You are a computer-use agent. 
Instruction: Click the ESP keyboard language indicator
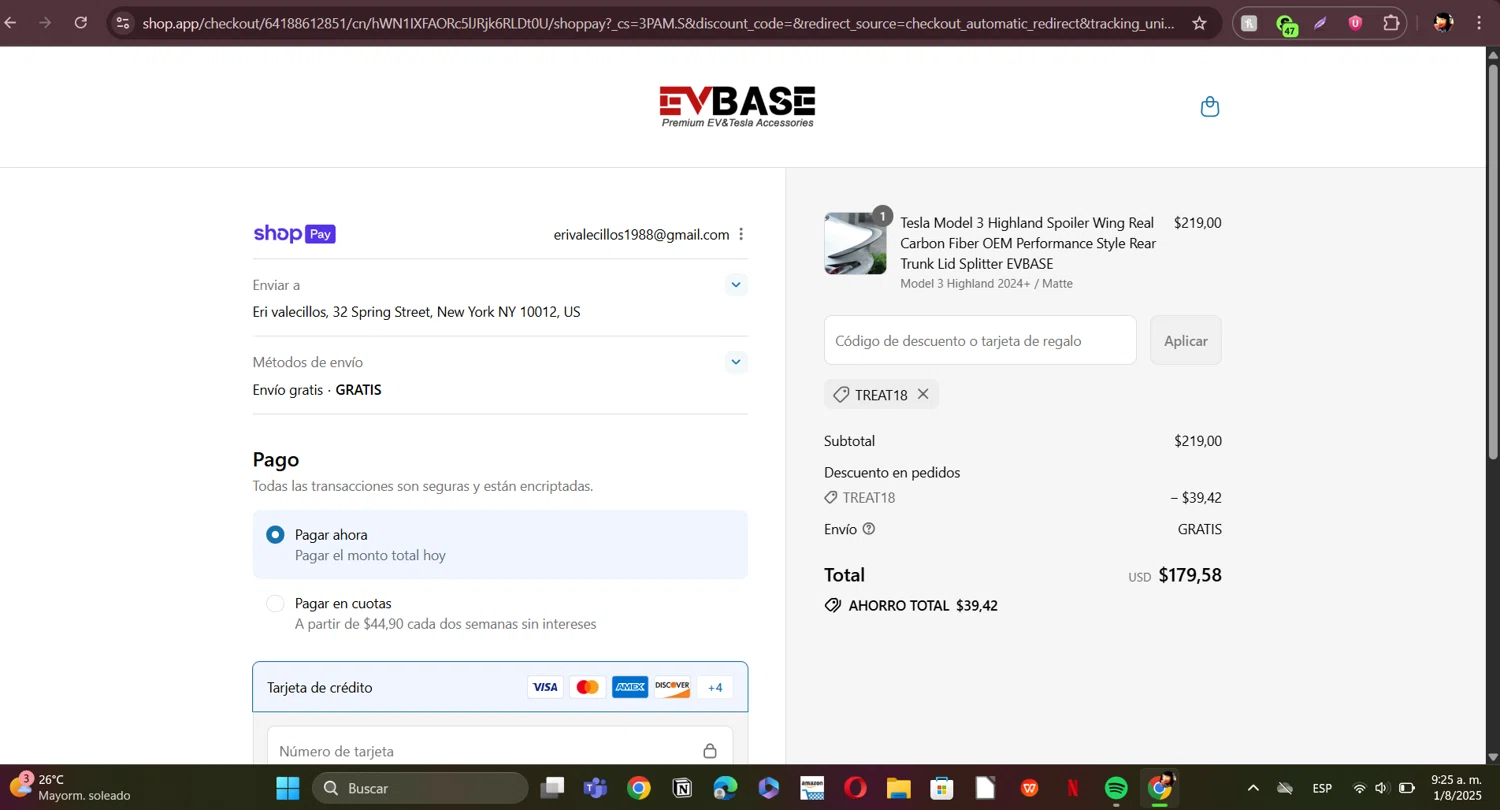1322,788
